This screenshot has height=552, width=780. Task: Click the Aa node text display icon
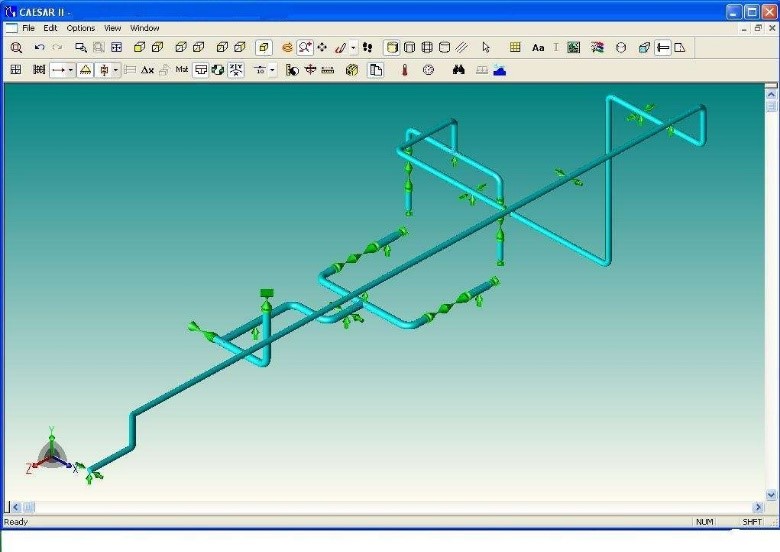click(x=538, y=47)
